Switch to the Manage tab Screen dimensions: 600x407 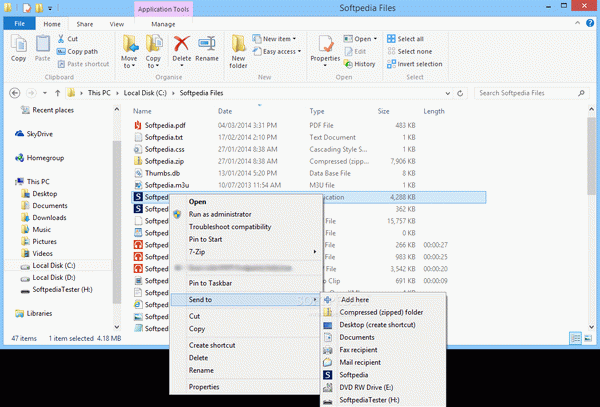163,24
